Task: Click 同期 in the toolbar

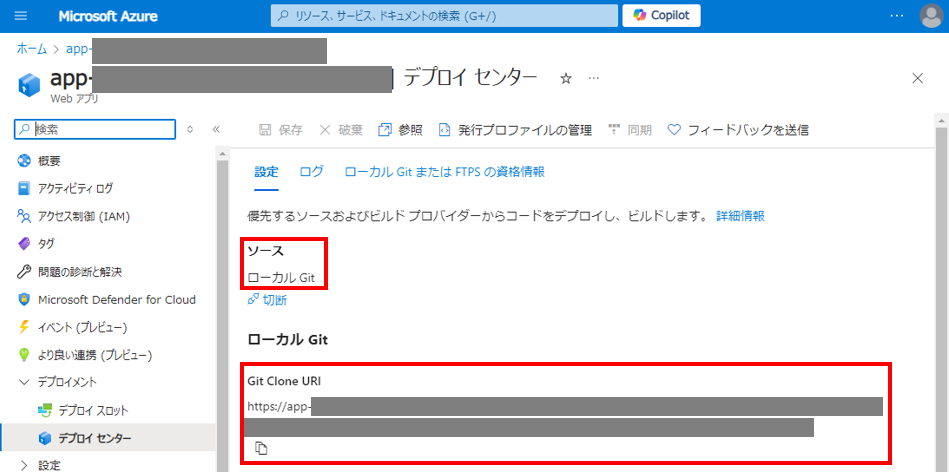Action: [x=629, y=129]
